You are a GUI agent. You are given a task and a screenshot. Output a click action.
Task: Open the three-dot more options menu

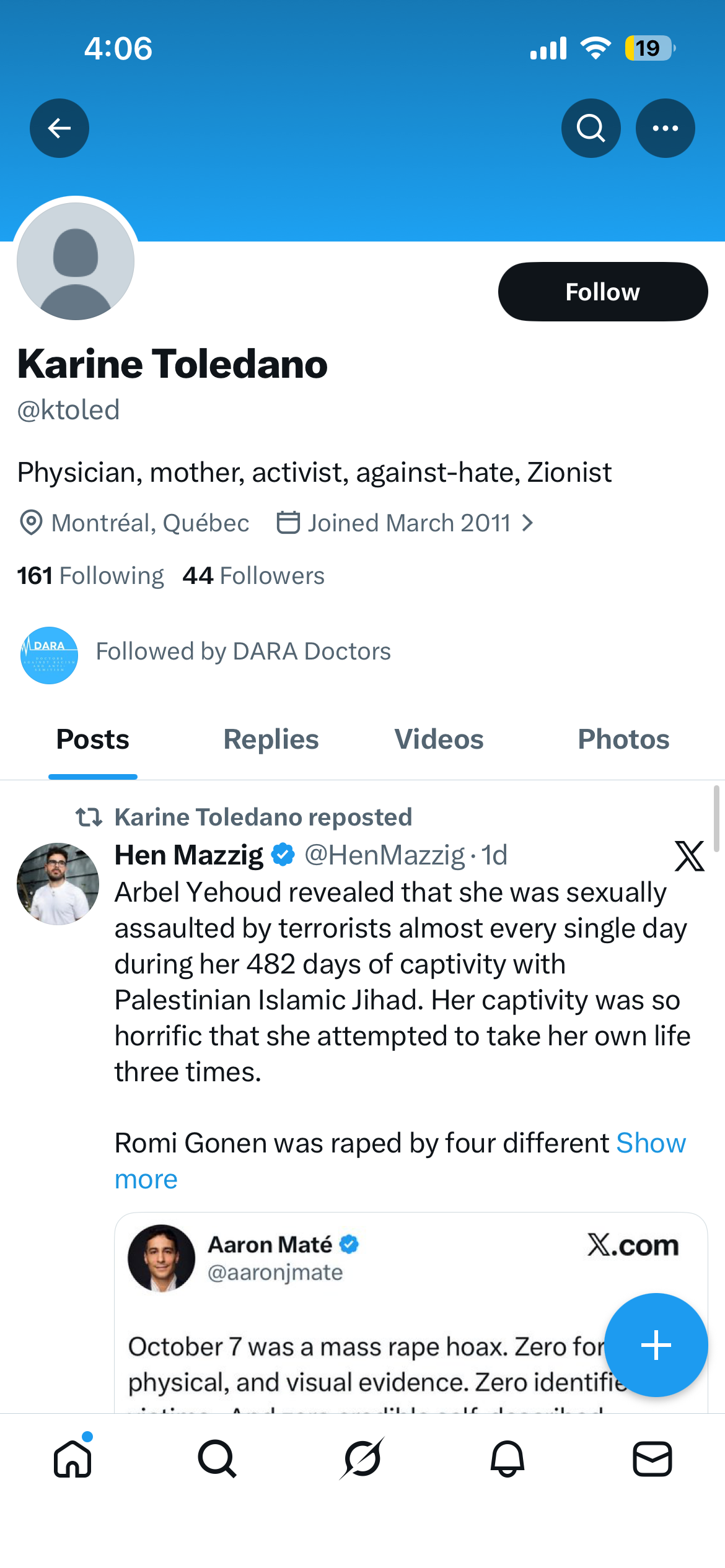coord(665,128)
